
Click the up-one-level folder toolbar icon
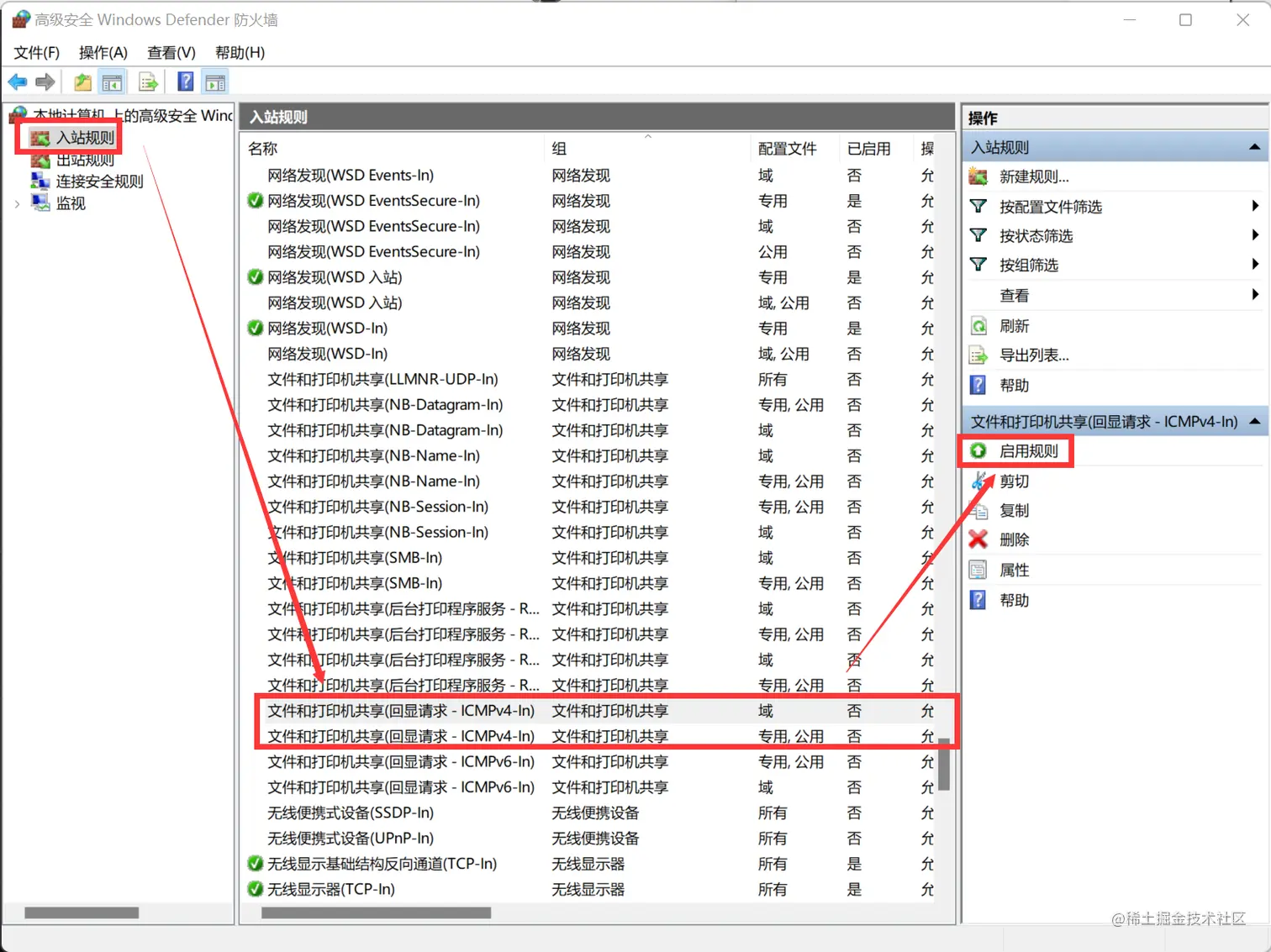click(82, 82)
